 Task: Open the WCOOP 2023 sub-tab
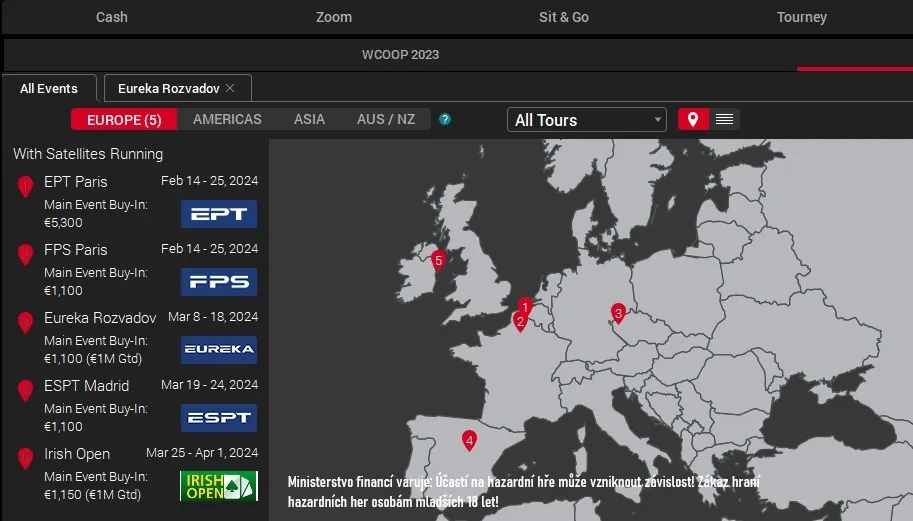[401, 55]
